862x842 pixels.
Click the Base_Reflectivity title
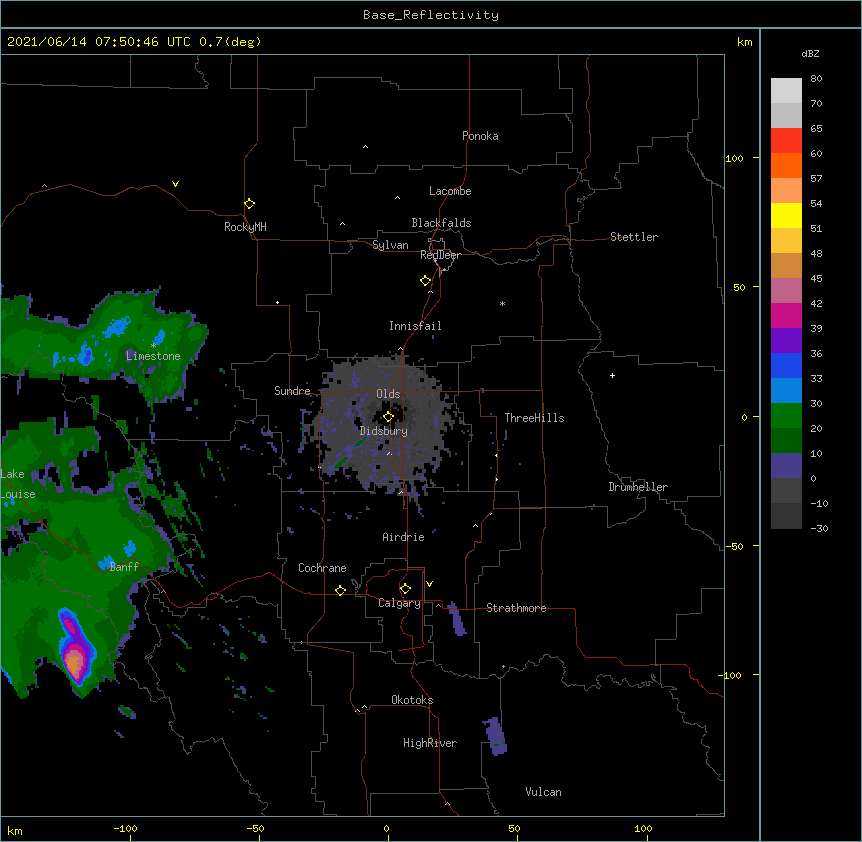431,15
